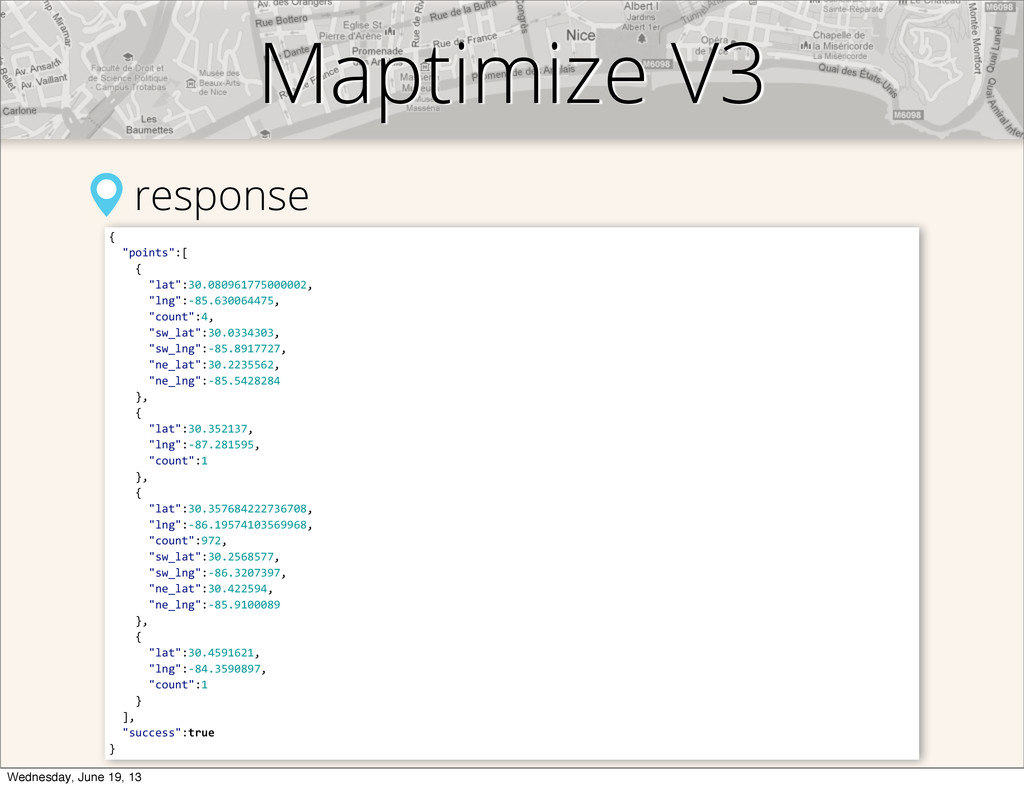Click sw_lng value -86.3207397
The width and height of the screenshot is (1024, 788).
(244, 573)
